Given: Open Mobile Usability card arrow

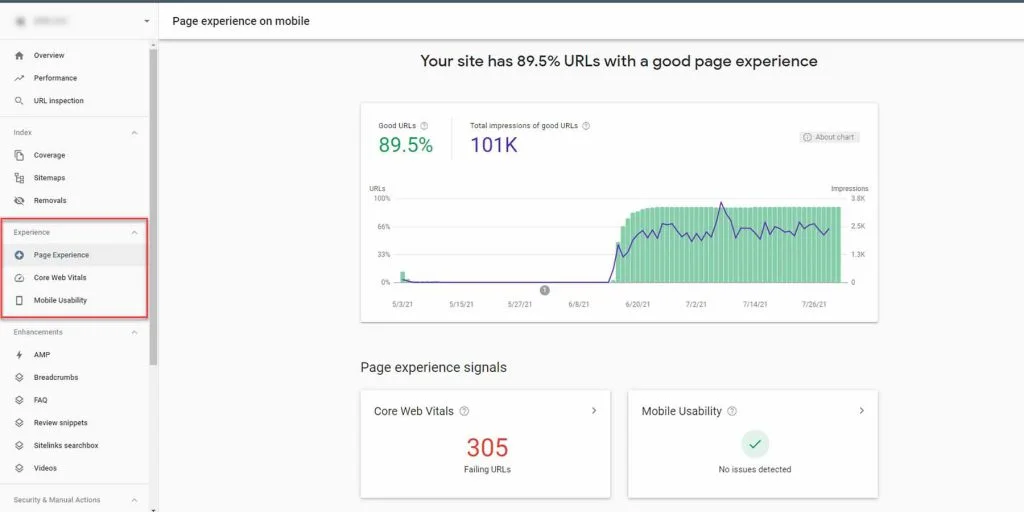Looking at the screenshot, I should [861, 411].
